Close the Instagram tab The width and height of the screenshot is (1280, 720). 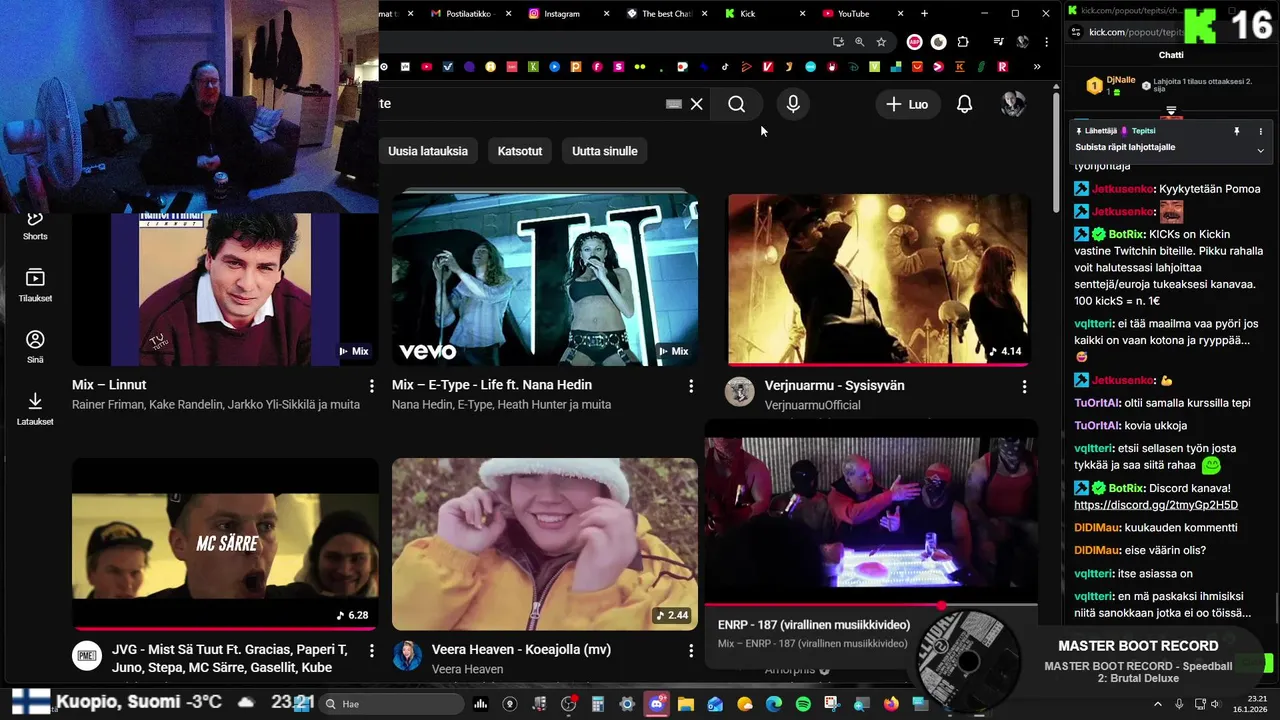pos(606,14)
